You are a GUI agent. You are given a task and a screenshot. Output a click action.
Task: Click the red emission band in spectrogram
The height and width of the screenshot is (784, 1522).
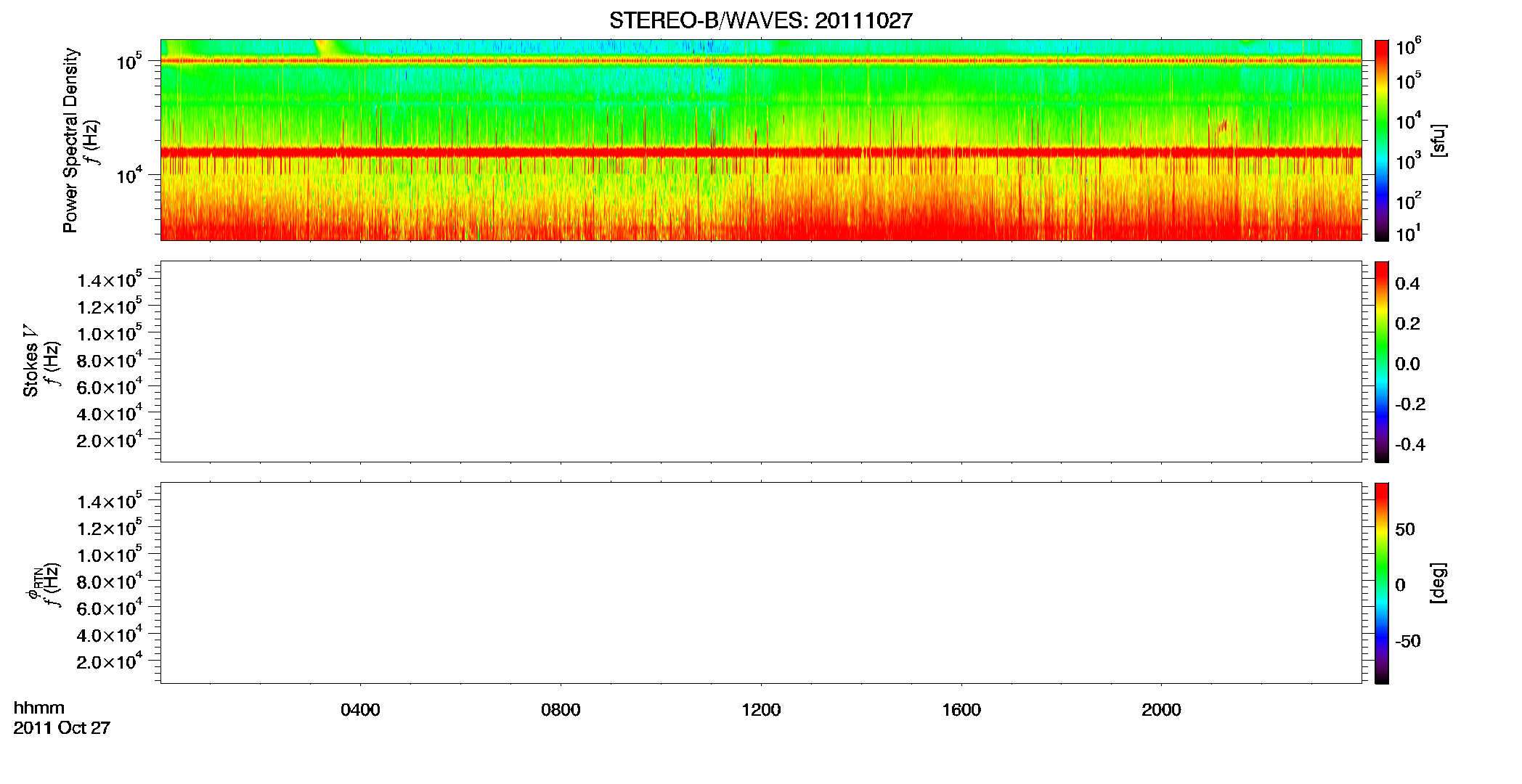(x=761, y=152)
